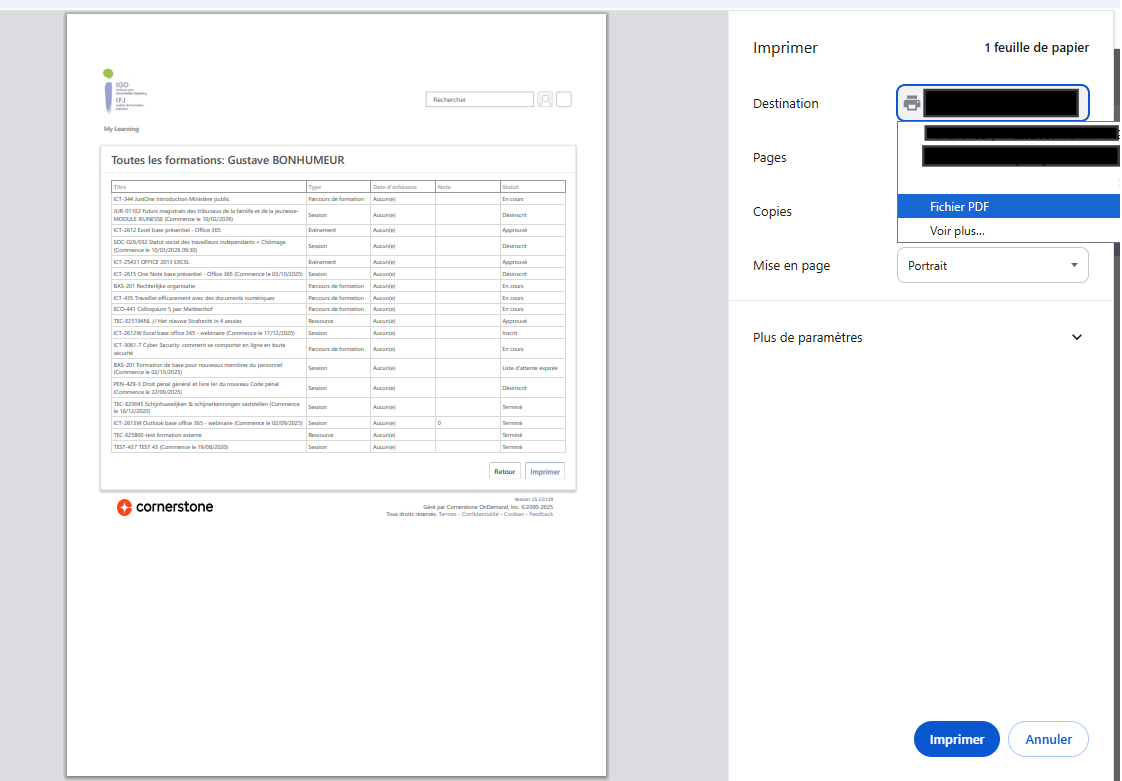This screenshot has height=781, width=1122.
Task: Select the "My Learning" navigation item
Action: (123, 129)
